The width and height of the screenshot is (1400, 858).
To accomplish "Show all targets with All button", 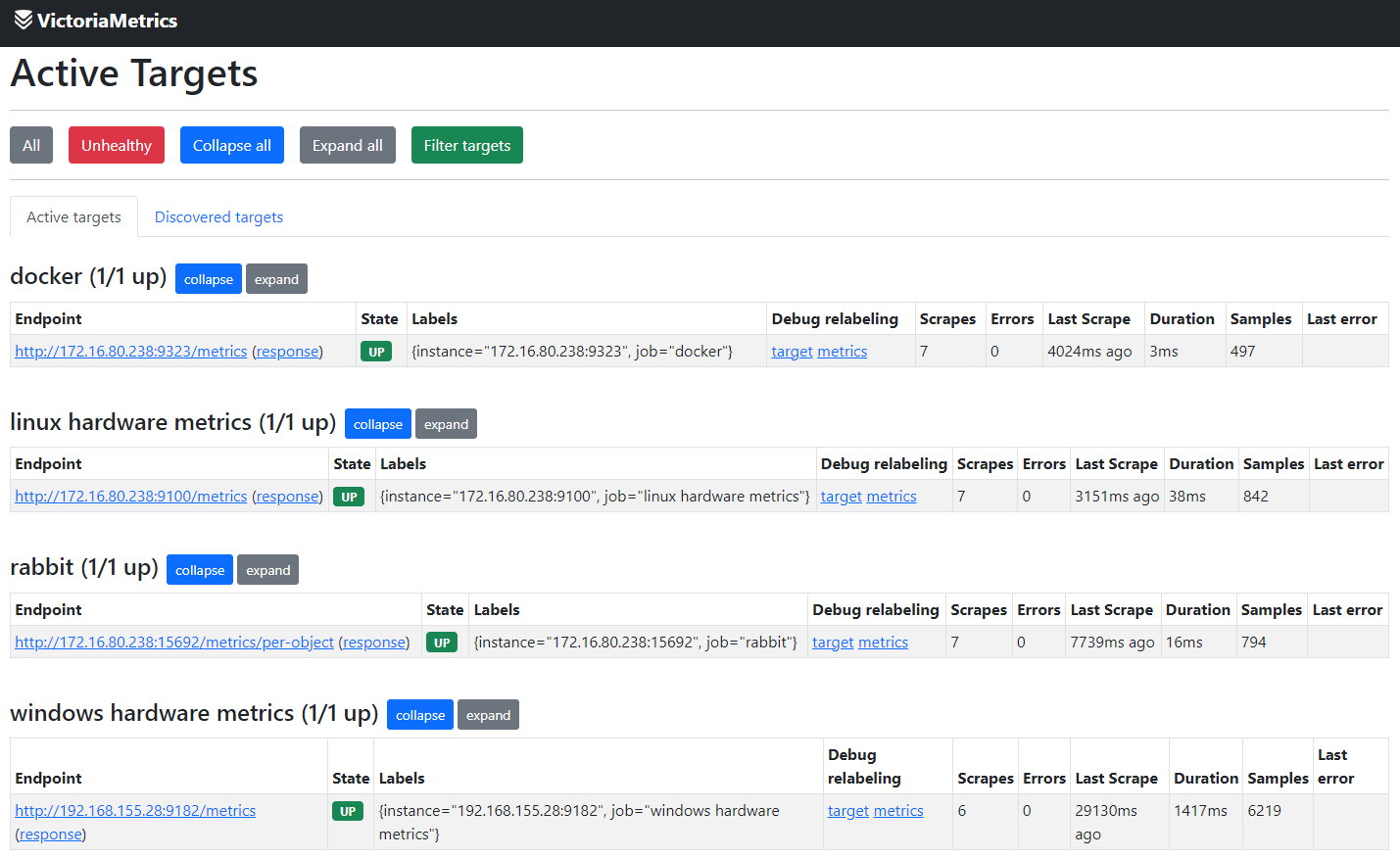I will 31,145.
